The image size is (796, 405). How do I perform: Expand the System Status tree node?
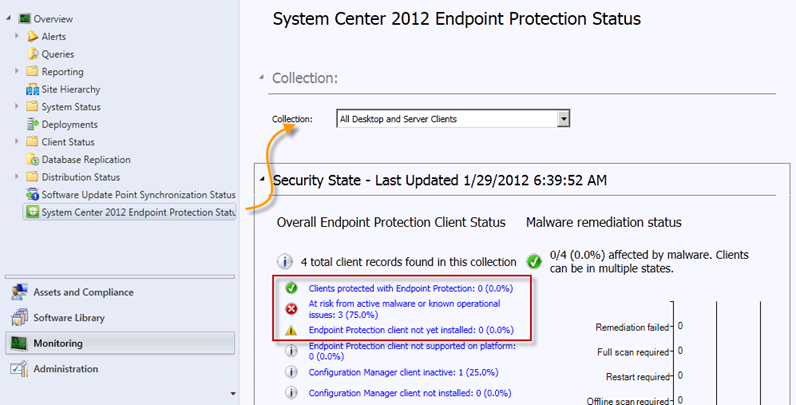[x=17, y=106]
